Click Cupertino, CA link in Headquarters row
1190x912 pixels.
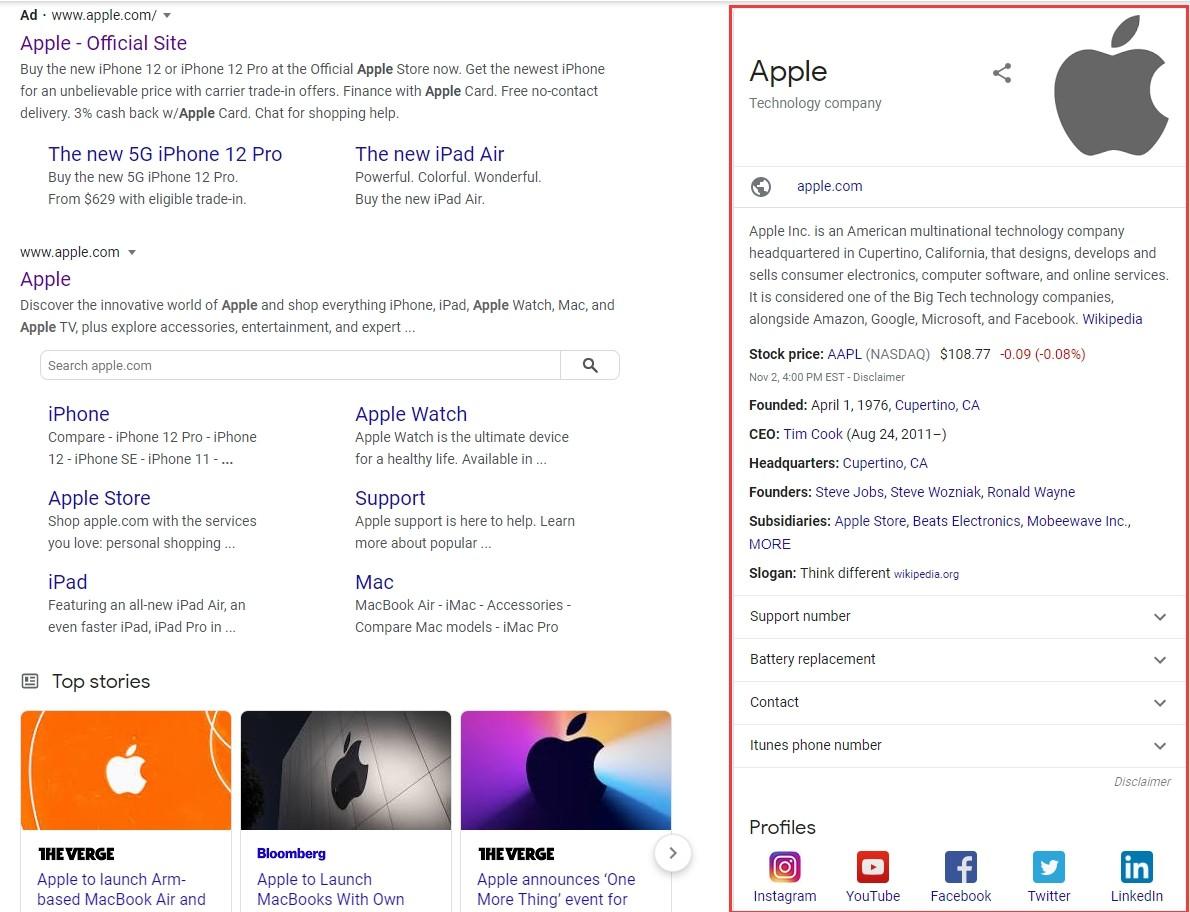click(885, 463)
